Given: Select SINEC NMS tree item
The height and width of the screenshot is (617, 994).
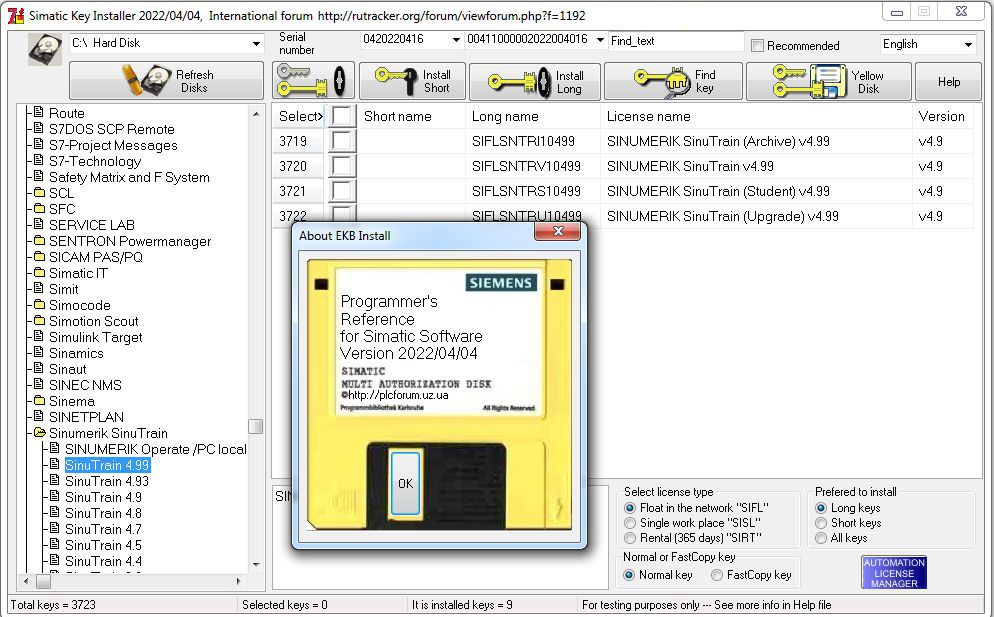Looking at the screenshot, I should (x=85, y=385).
